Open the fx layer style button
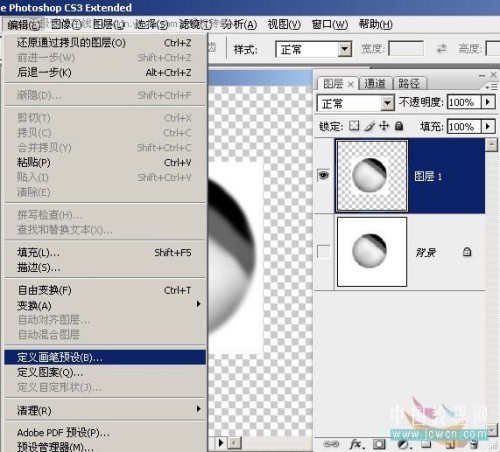The height and width of the screenshot is (452, 500). [356, 444]
